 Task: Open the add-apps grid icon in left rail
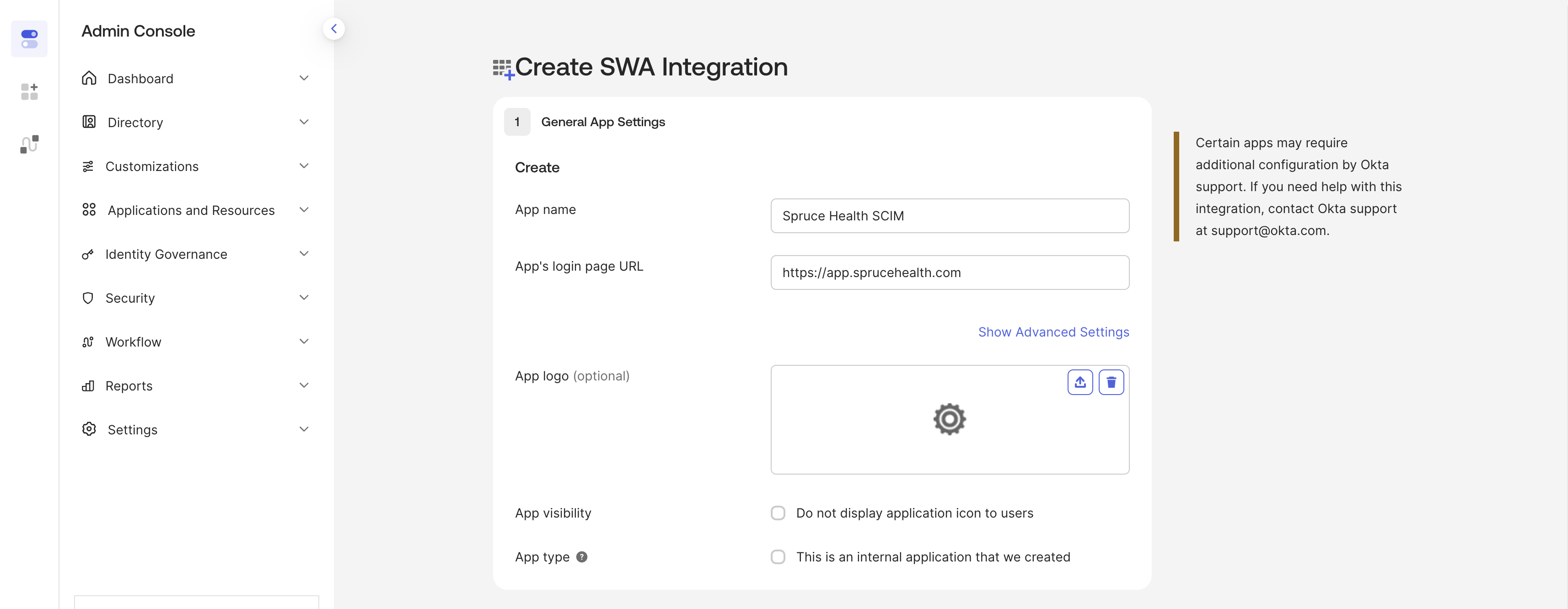click(x=29, y=91)
